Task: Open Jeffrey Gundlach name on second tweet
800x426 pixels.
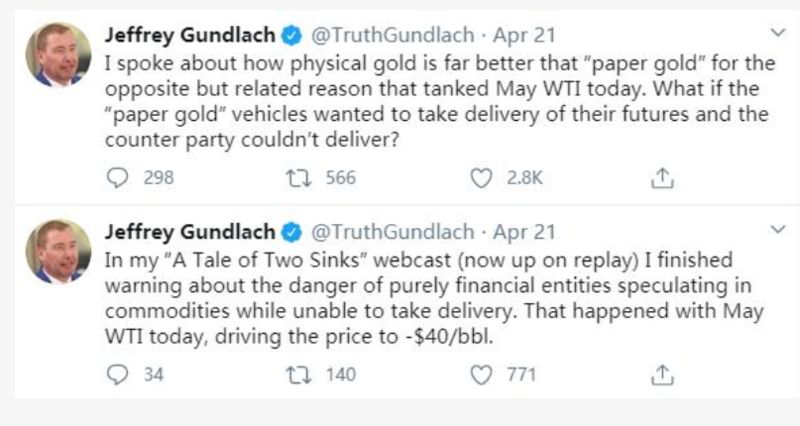Action: (190, 232)
